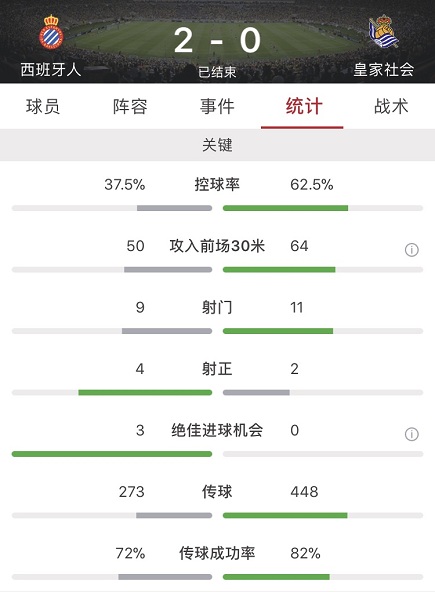Click the full green 绝佳进球机会 bar
The width and height of the screenshot is (435, 592).
[112, 454]
